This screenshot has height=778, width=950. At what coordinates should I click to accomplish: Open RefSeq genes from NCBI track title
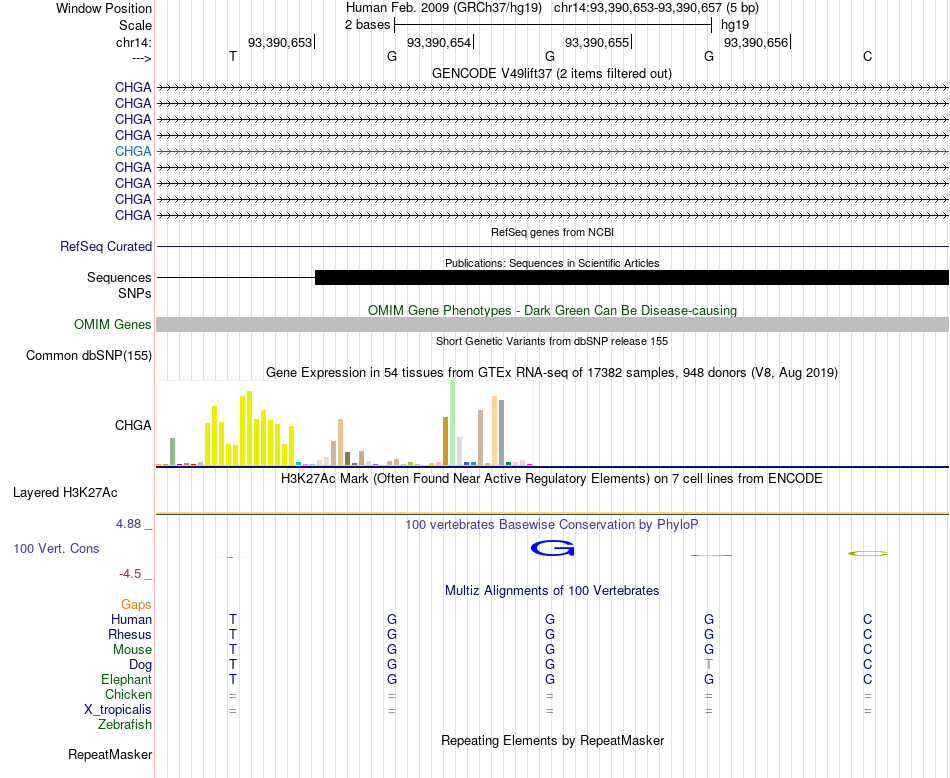point(552,232)
